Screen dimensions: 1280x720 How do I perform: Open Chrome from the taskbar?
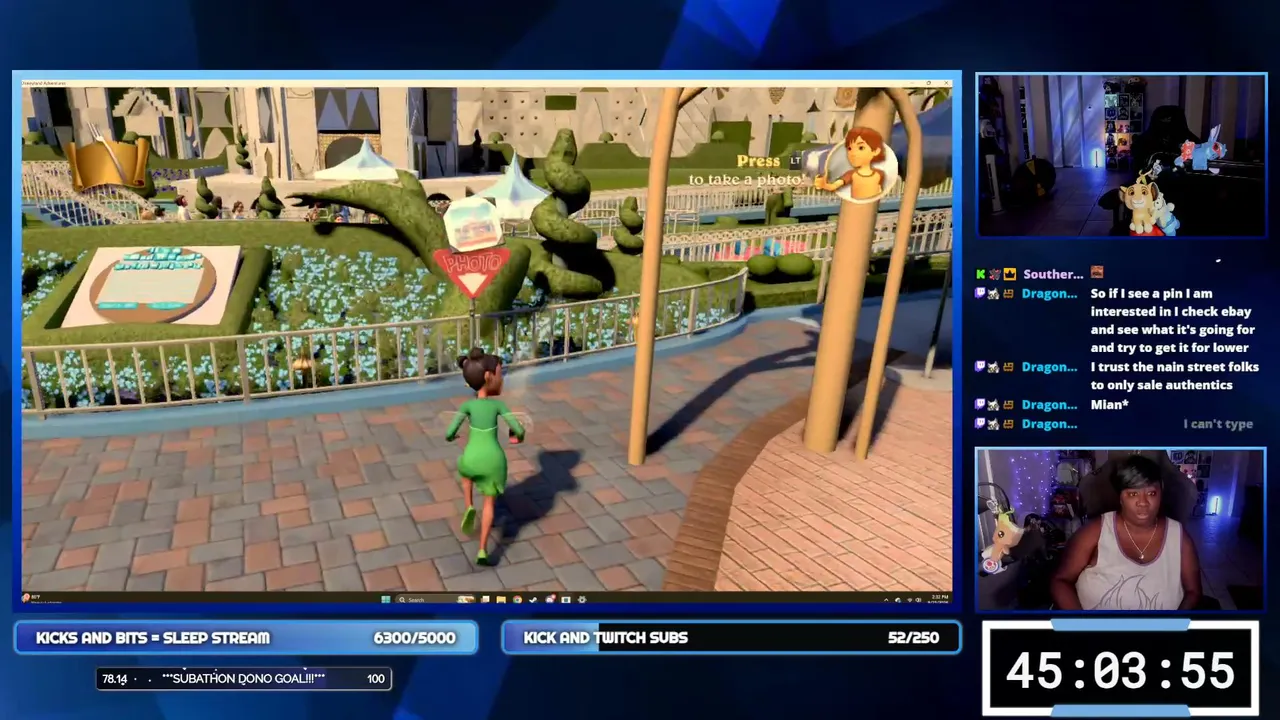[x=517, y=600]
